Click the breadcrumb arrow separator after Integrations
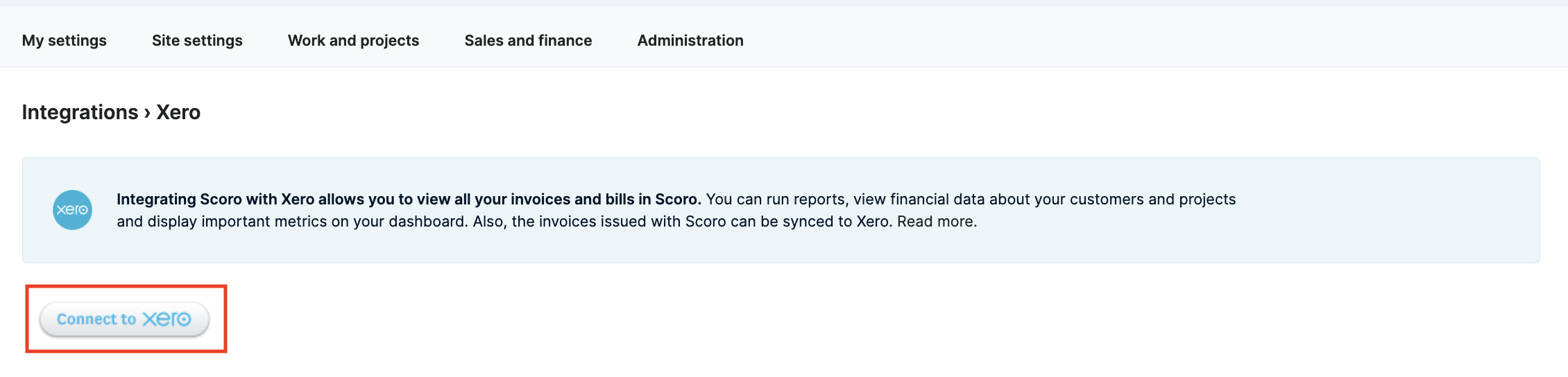This screenshot has width=1568, height=377. 147,113
